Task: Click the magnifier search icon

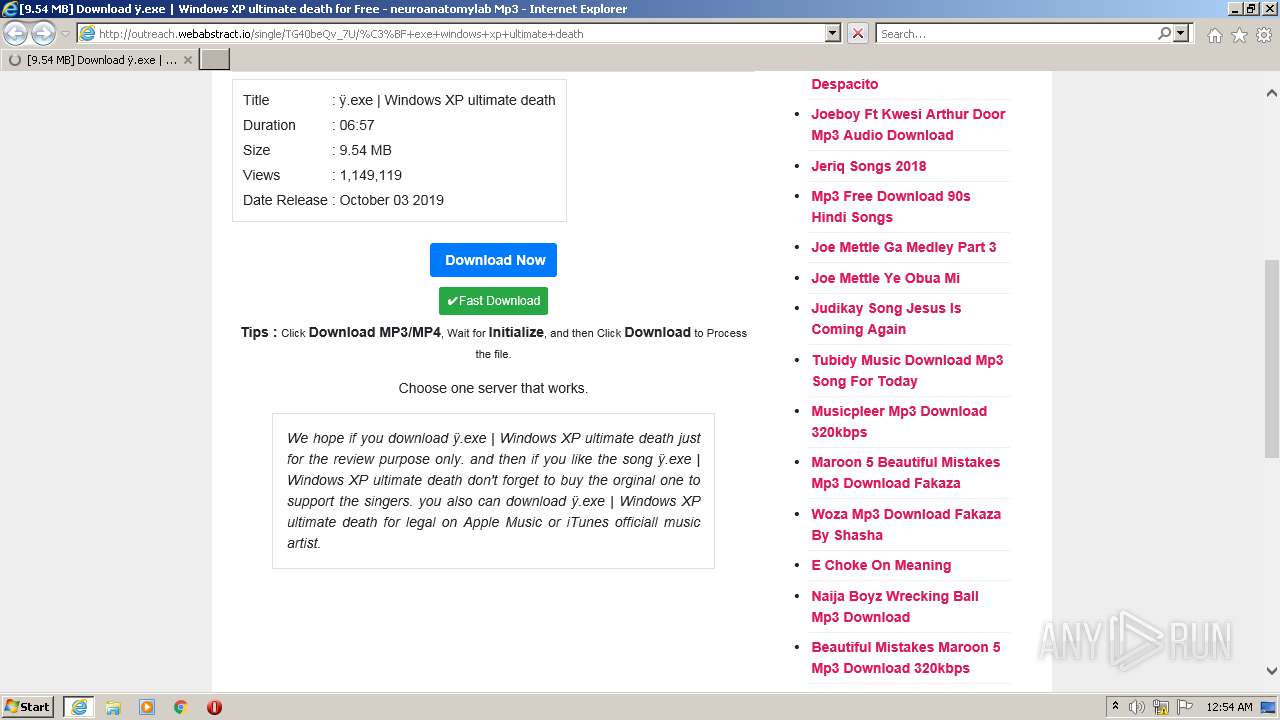Action: click(x=1164, y=33)
